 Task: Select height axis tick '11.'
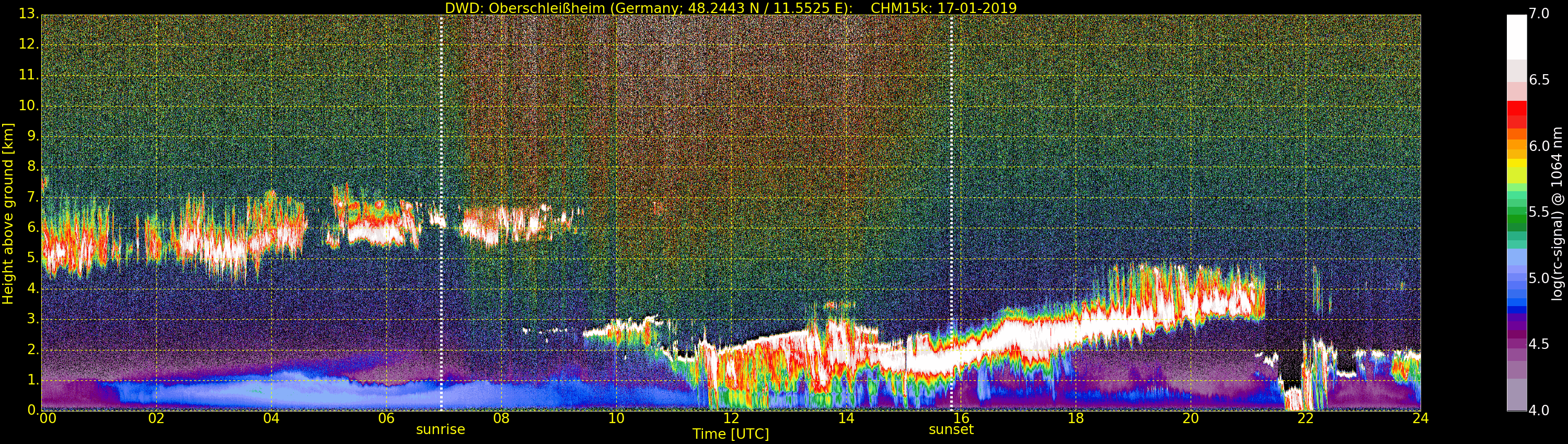[x=29, y=75]
